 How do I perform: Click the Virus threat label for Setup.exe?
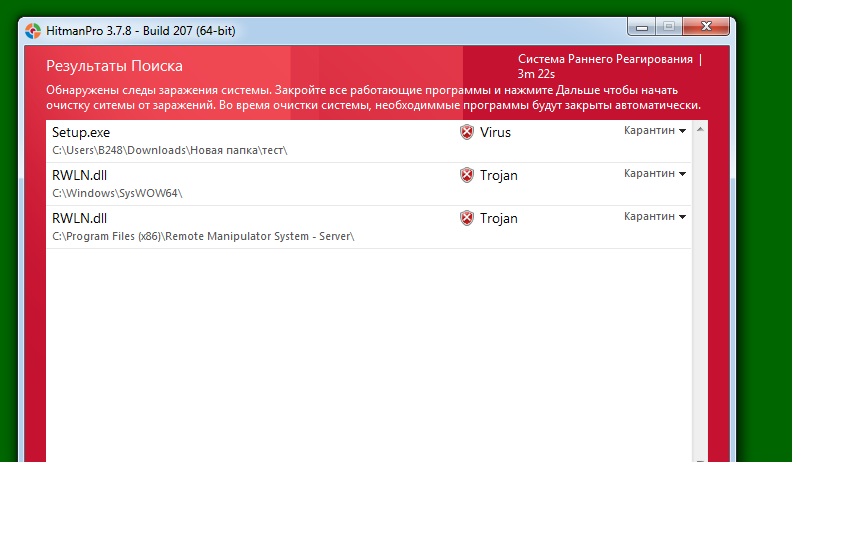pyautogui.click(x=495, y=132)
